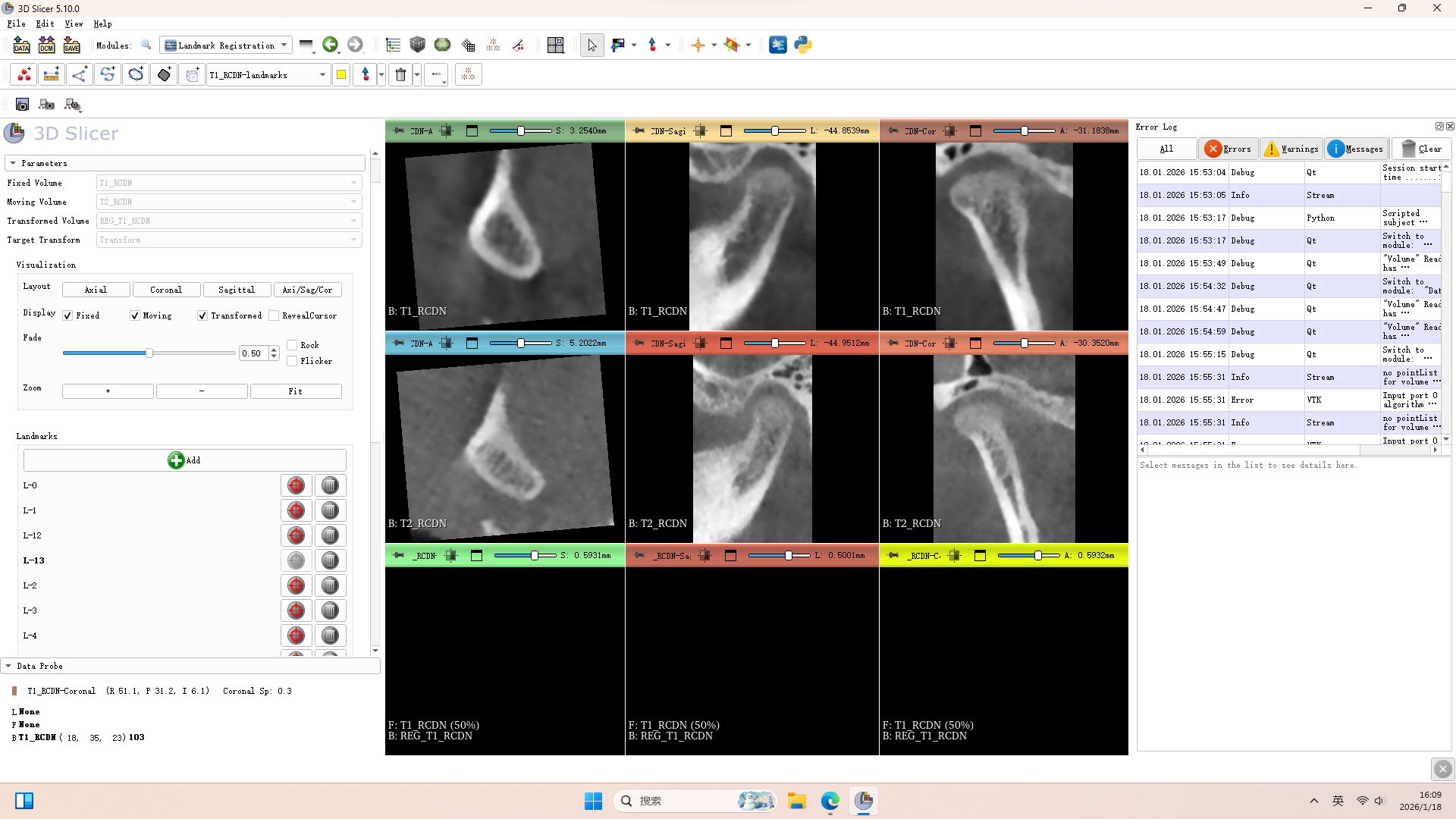The image size is (1456, 819).
Task: Click the Load DICOM (DCM) toolbar icon
Action: click(x=46, y=45)
